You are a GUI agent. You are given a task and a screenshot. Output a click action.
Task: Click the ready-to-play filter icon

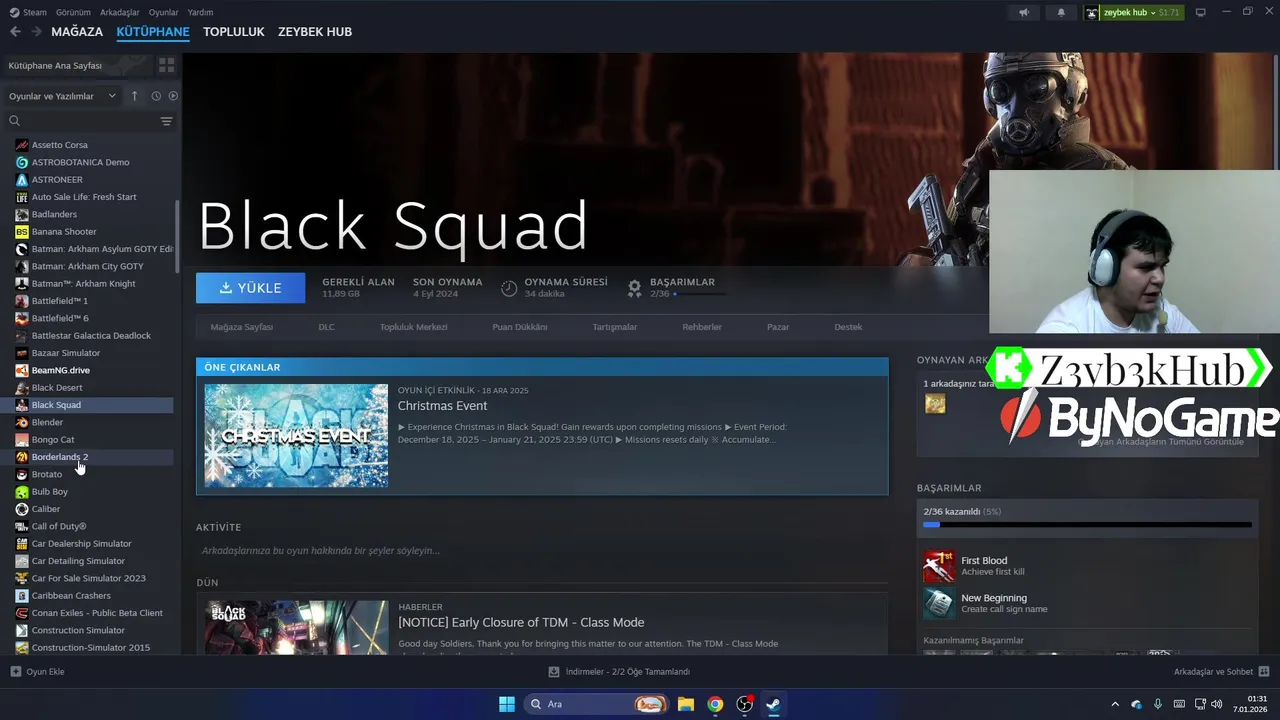click(x=173, y=96)
